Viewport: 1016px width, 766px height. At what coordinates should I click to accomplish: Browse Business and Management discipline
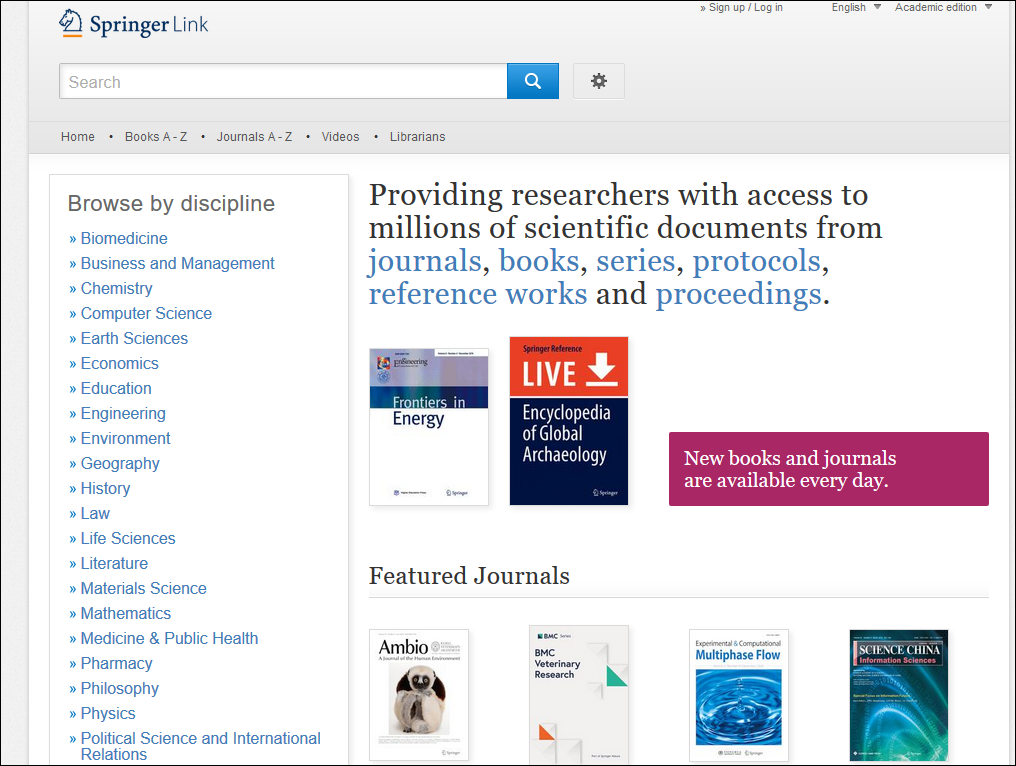[x=178, y=263]
